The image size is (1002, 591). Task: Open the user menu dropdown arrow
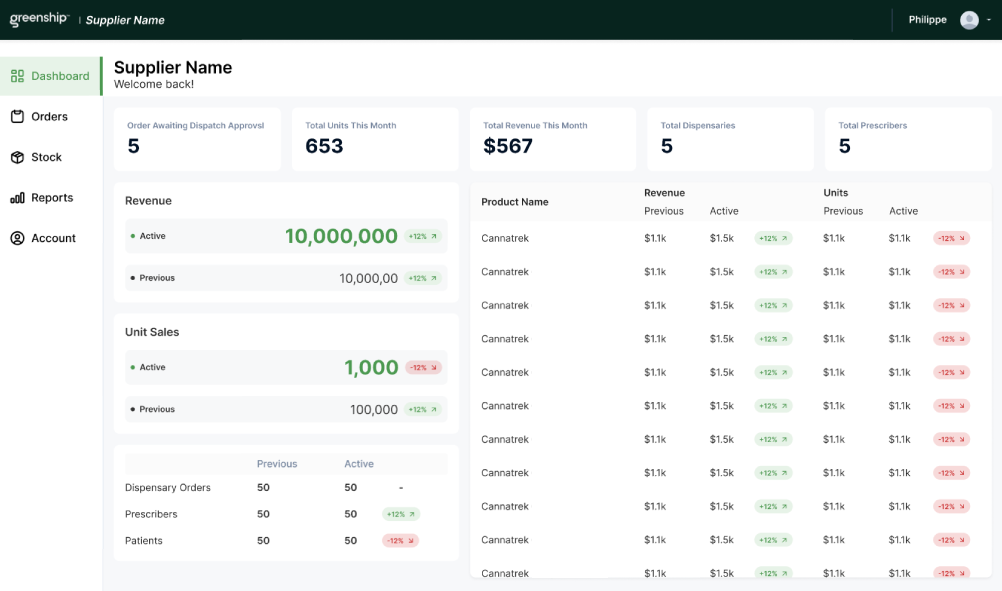pyautogui.click(x=988, y=20)
